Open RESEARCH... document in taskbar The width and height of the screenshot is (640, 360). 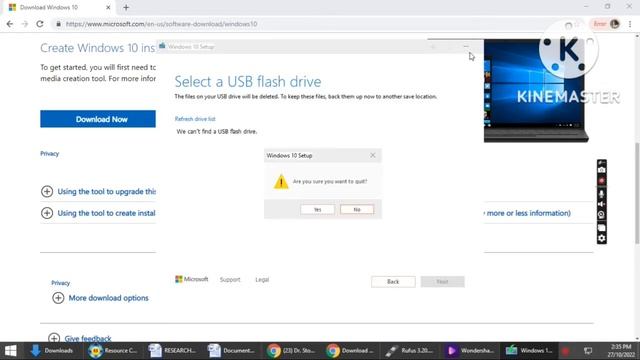[172, 351]
